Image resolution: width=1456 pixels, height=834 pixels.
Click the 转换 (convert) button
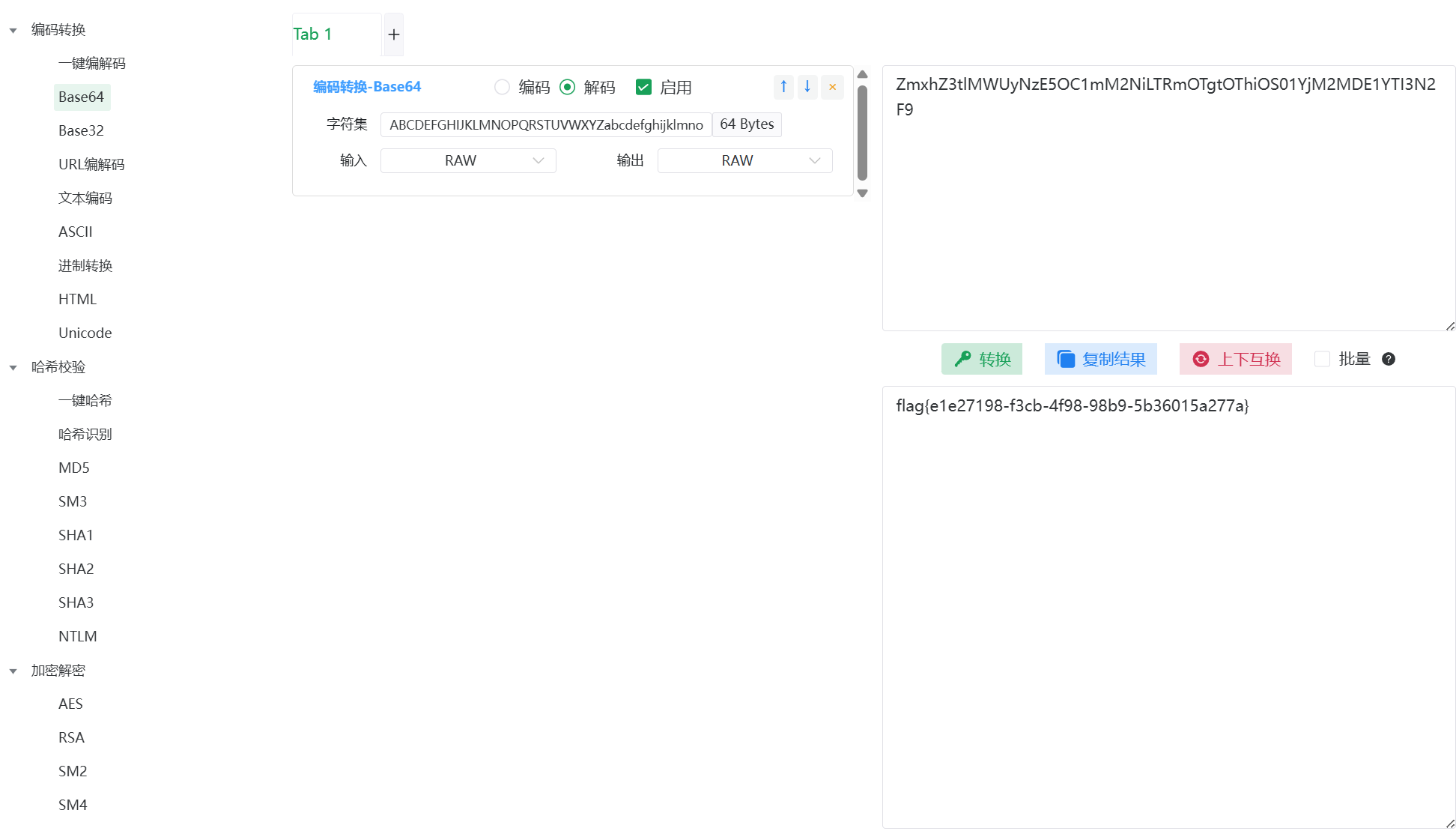(x=982, y=359)
